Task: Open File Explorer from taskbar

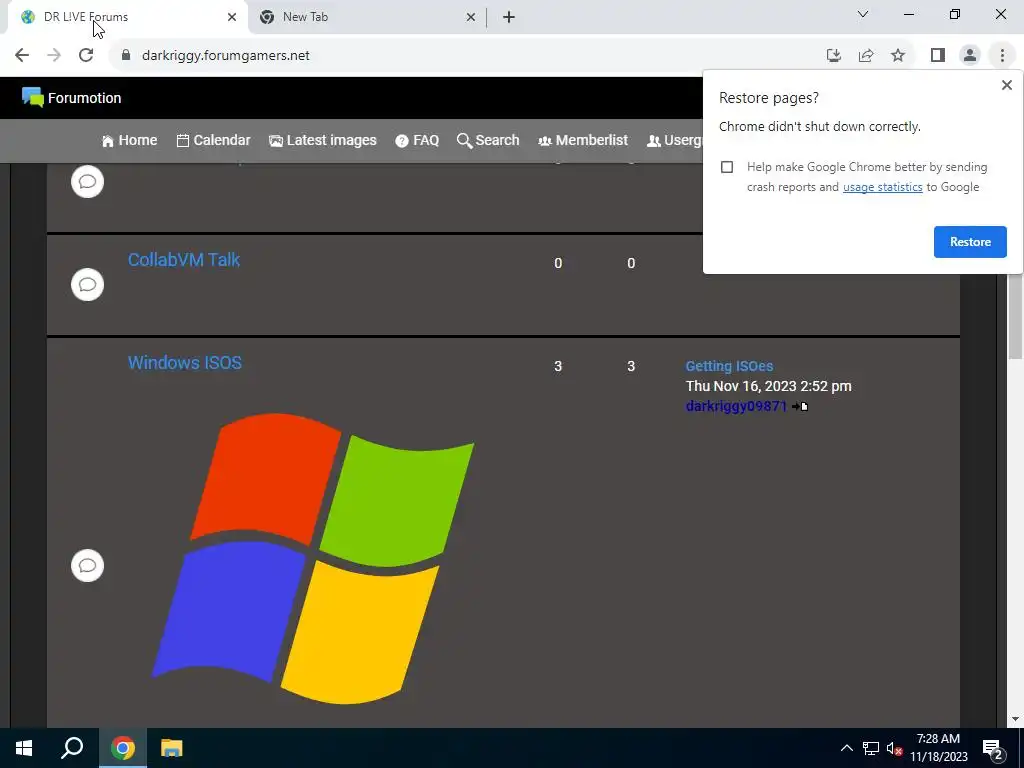Action: pos(172,748)
